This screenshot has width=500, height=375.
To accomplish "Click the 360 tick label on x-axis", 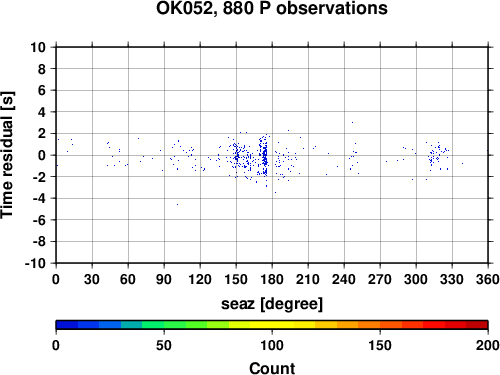I will click(x=488, y=279).
